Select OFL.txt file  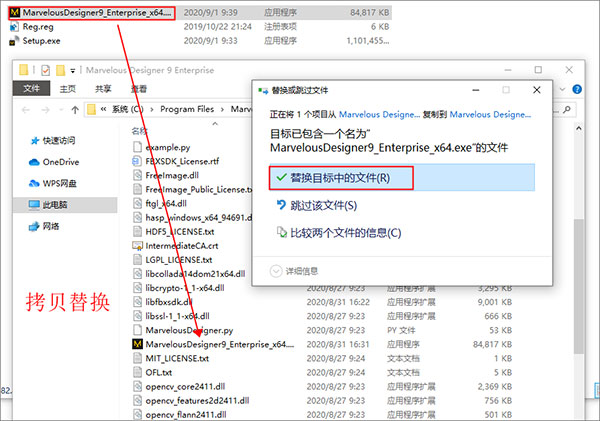coord(158,372)
